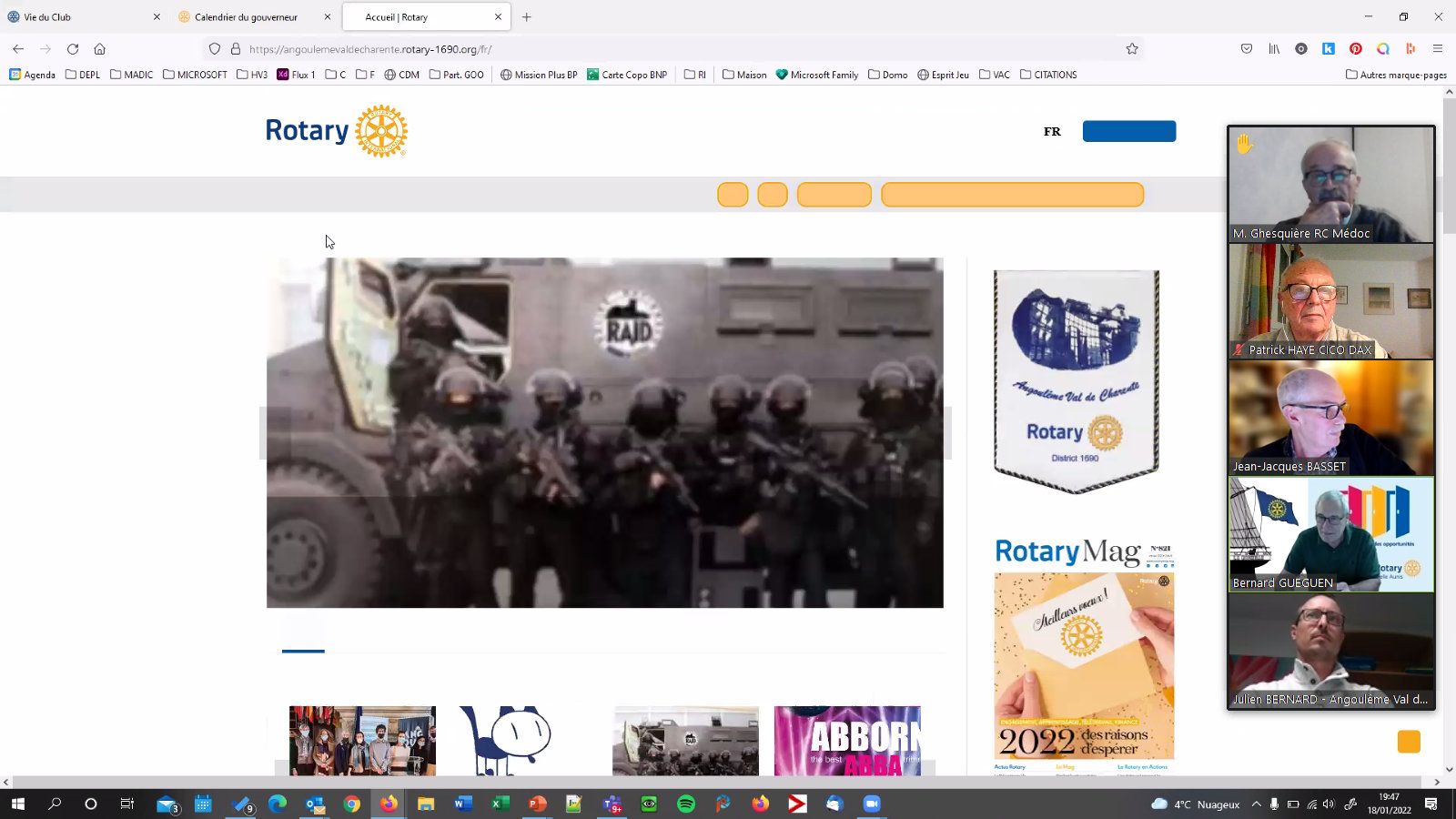
Task: Open File Explorer from the taskbar
Action: (425, 804)
